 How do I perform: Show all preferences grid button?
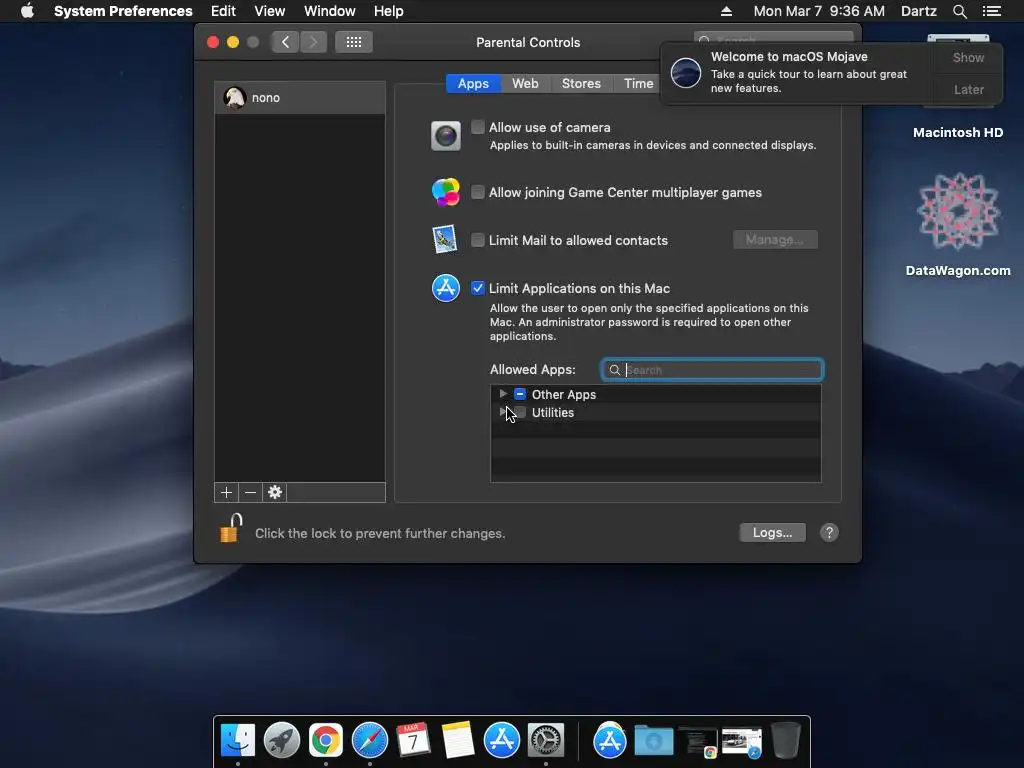(x=354, y=42)
